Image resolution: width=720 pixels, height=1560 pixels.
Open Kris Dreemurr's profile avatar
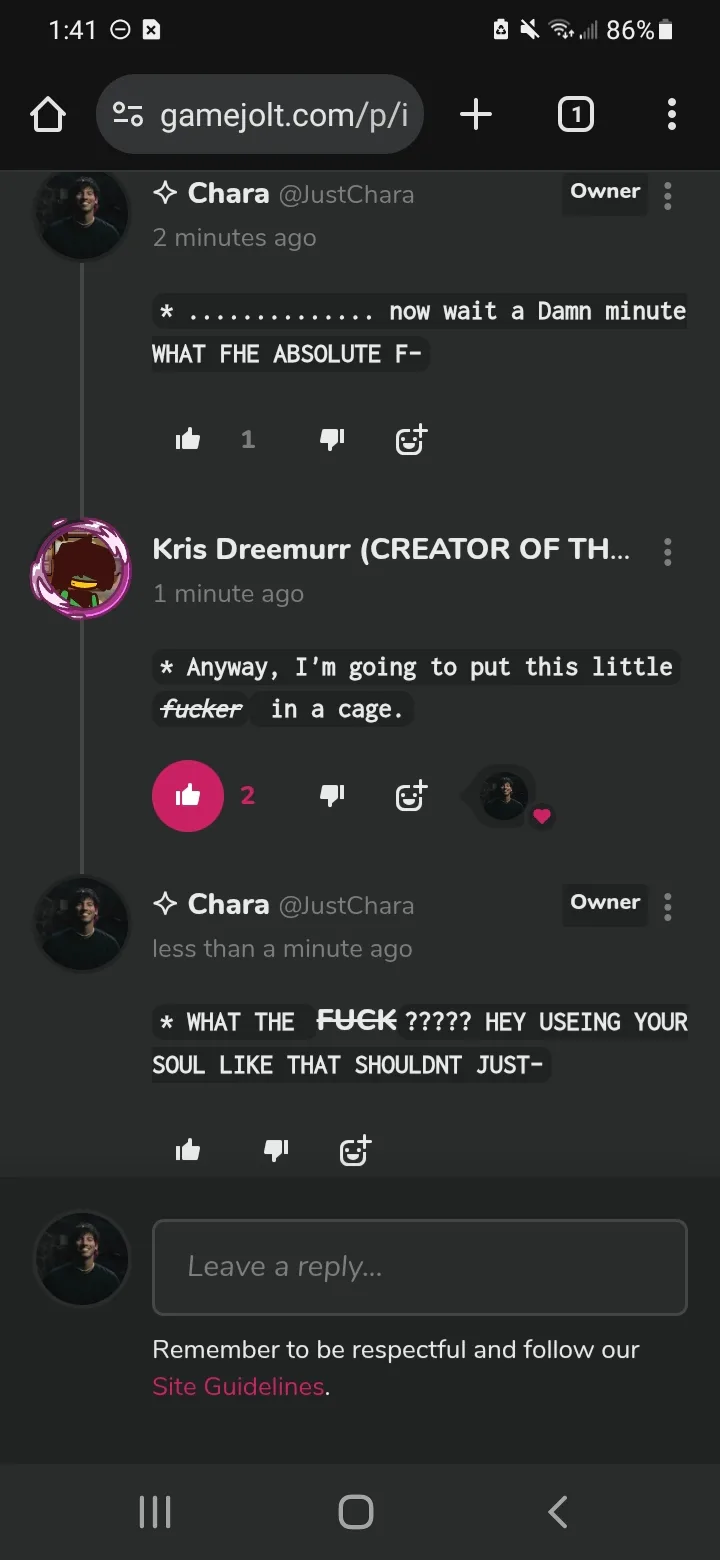[82, 568]
